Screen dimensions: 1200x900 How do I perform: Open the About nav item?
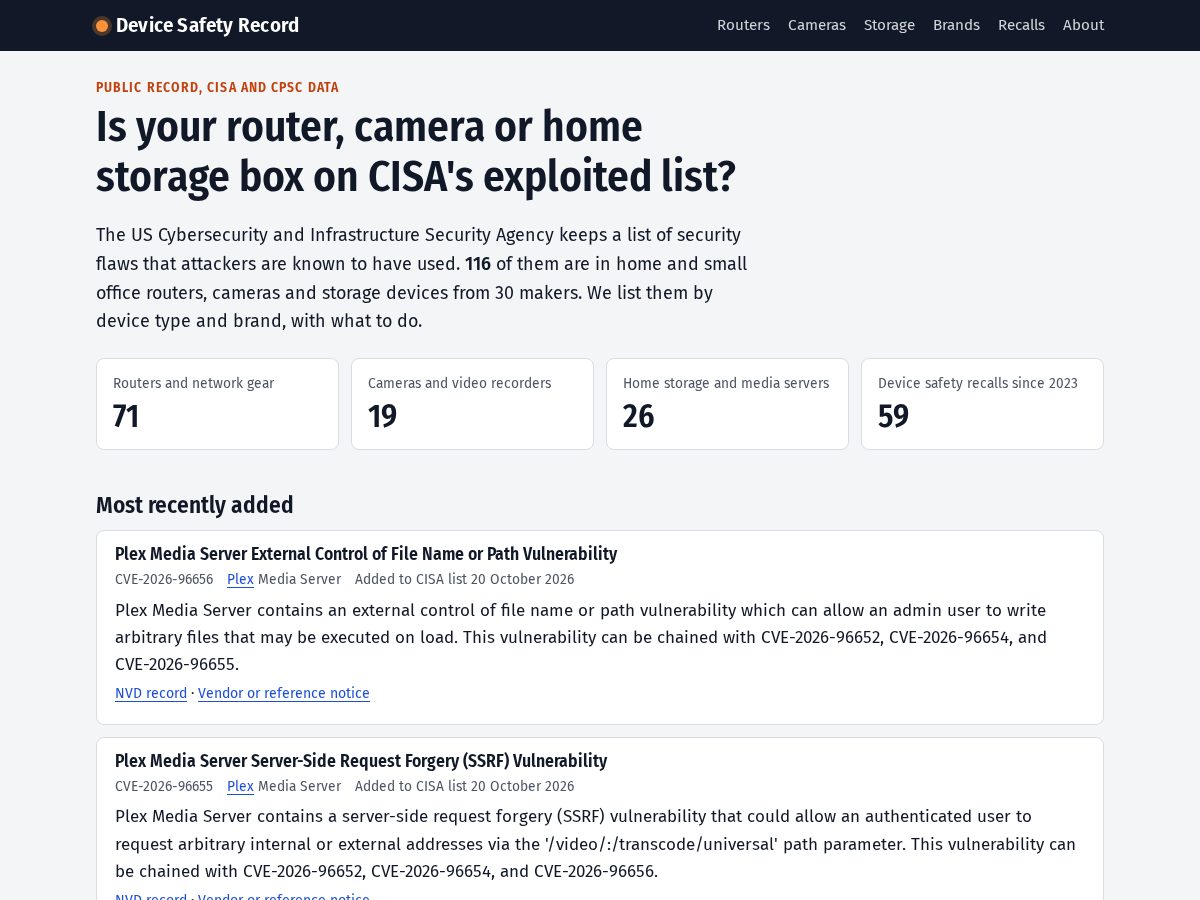(1083, 25)
